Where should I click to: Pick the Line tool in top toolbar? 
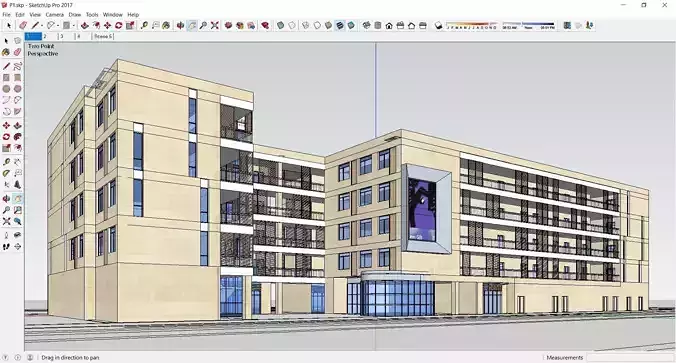point(35,25)
